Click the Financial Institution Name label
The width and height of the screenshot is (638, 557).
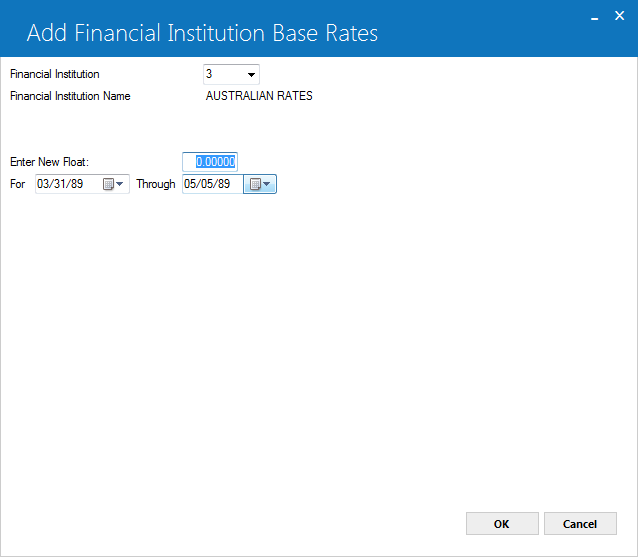[x=70, y=96]
